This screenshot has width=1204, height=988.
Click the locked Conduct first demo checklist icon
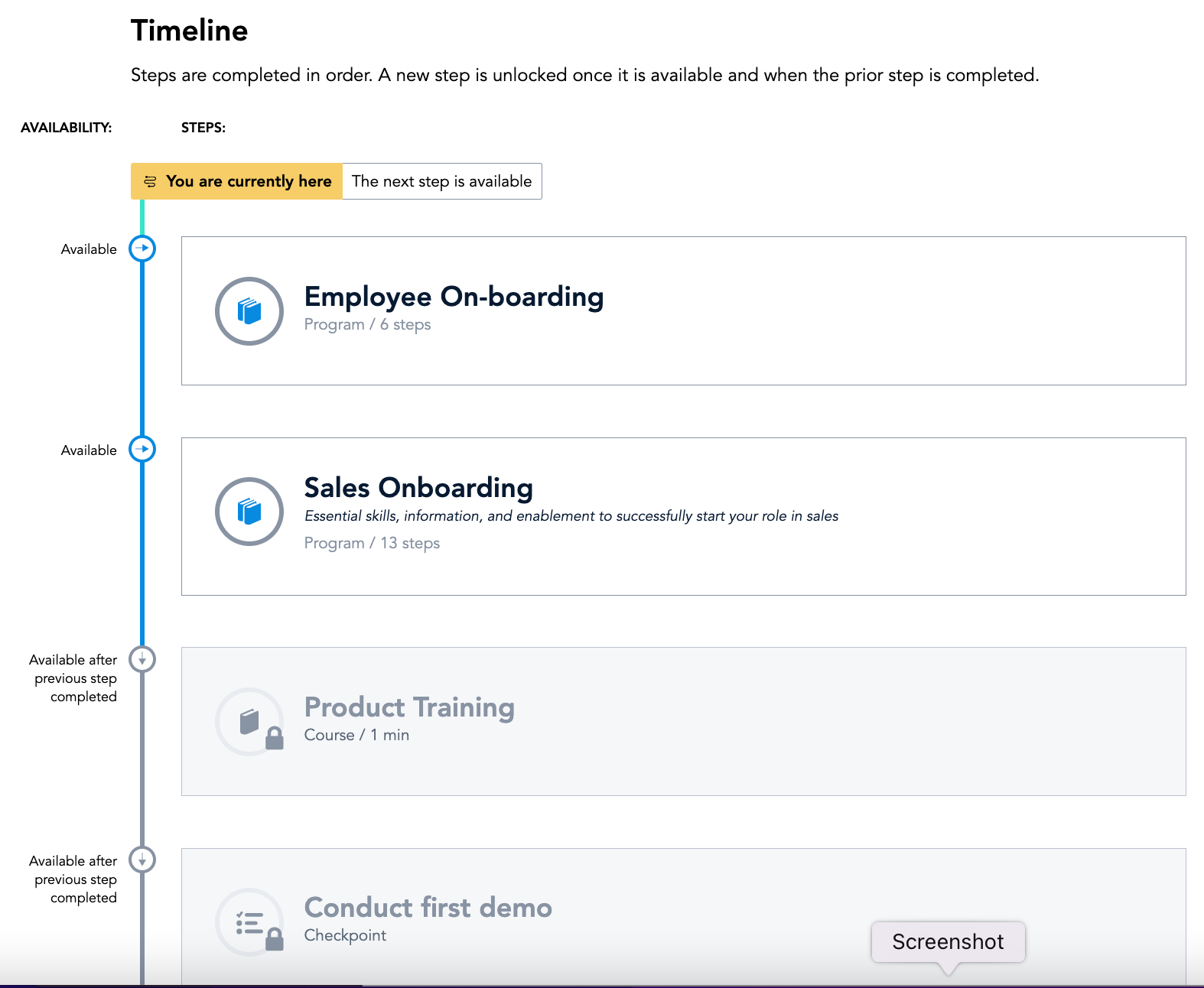(x=249, y=923)
